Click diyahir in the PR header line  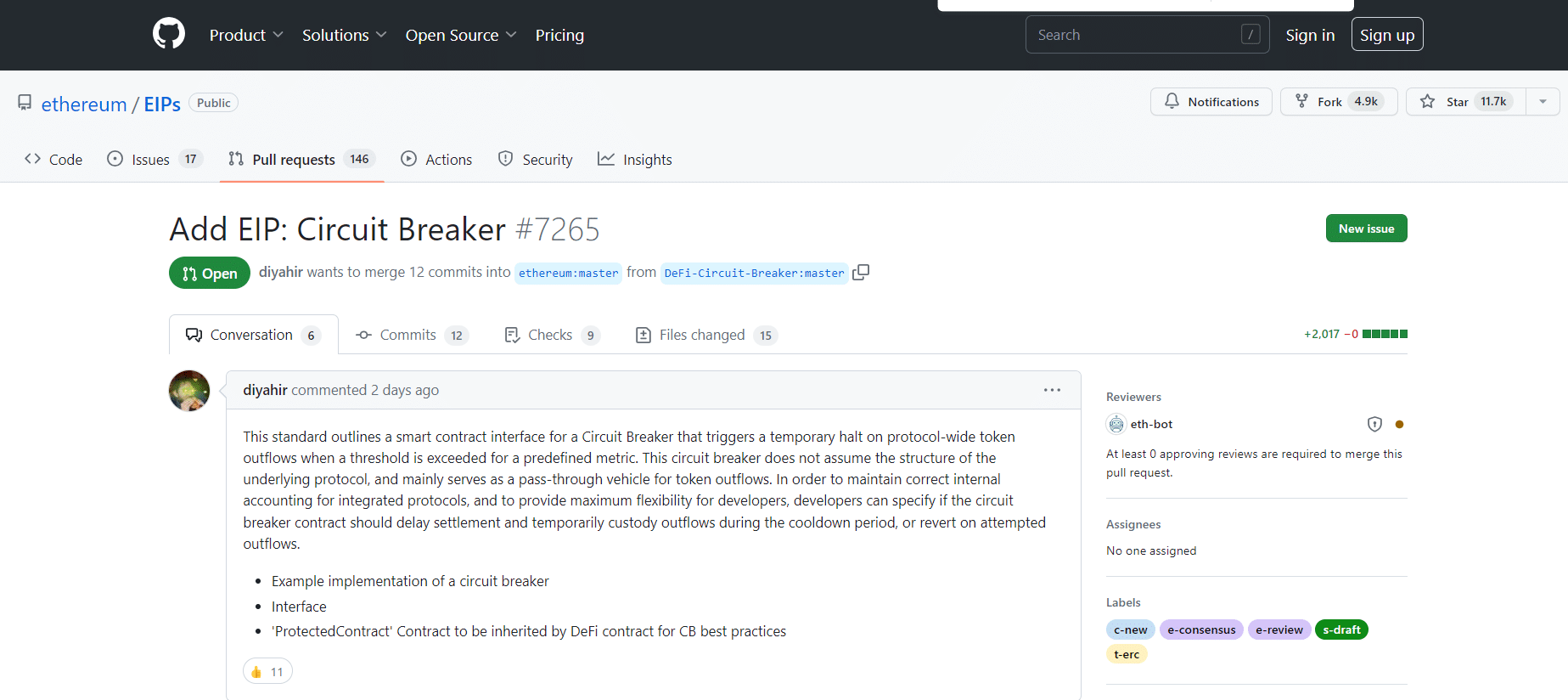click(x=281, y=272)
